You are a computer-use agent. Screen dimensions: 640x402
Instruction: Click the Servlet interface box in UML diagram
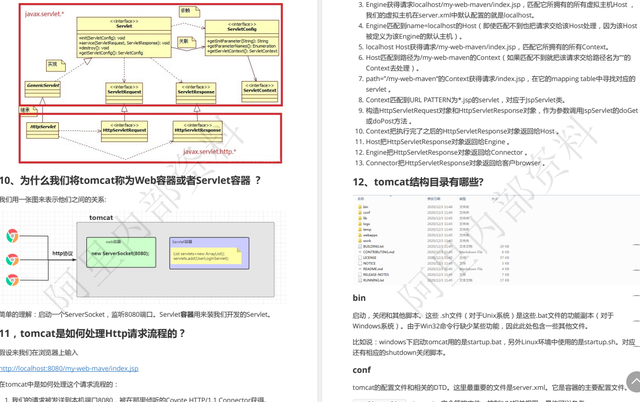click(x=124, y=37)
